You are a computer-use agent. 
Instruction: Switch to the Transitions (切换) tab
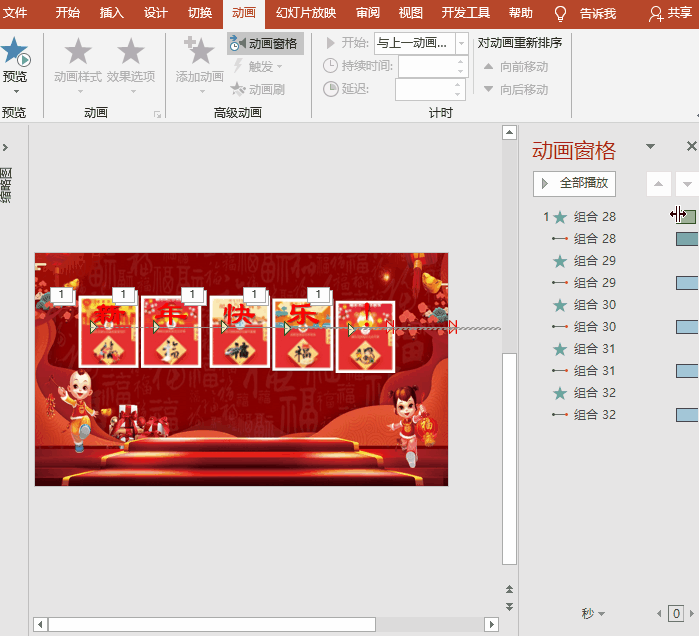tap(199, 13)
